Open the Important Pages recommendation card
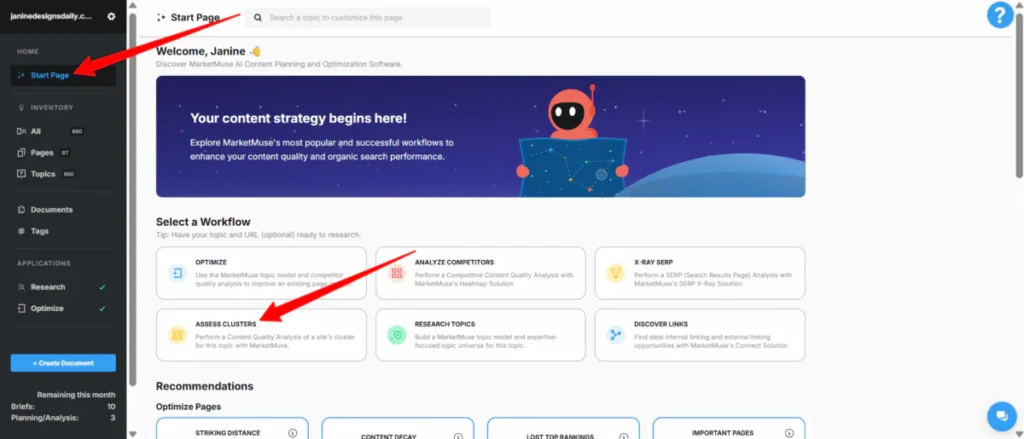The height and width of the screenshot is (439, 1024). pos(729,429)
